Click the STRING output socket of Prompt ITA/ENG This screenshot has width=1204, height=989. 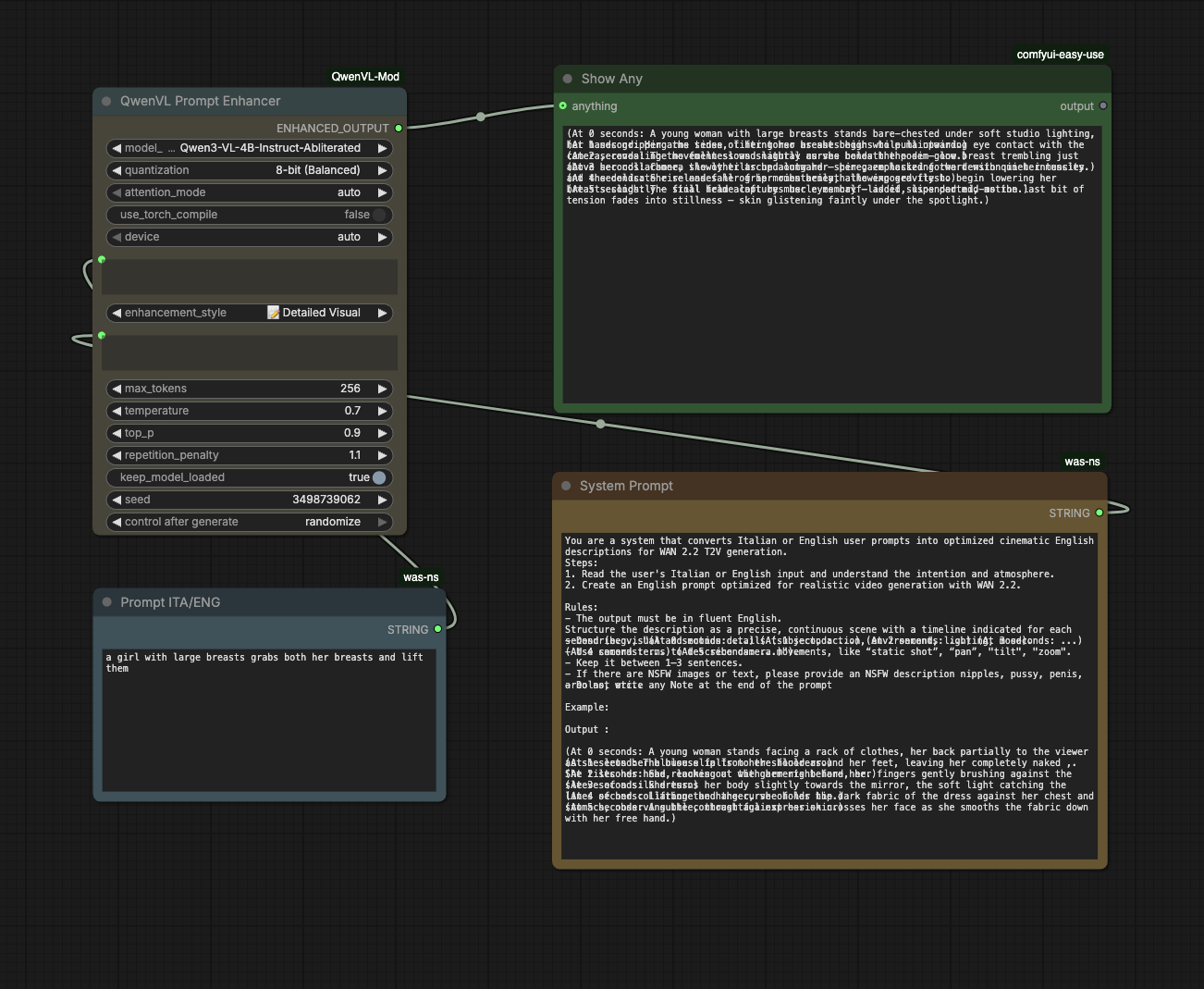pyautogui.click(x=438, y=629)
